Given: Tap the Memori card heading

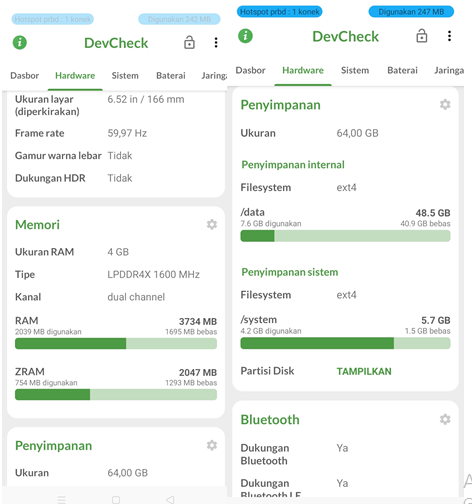Looking at the screenshot, I should tap(37, 225).
